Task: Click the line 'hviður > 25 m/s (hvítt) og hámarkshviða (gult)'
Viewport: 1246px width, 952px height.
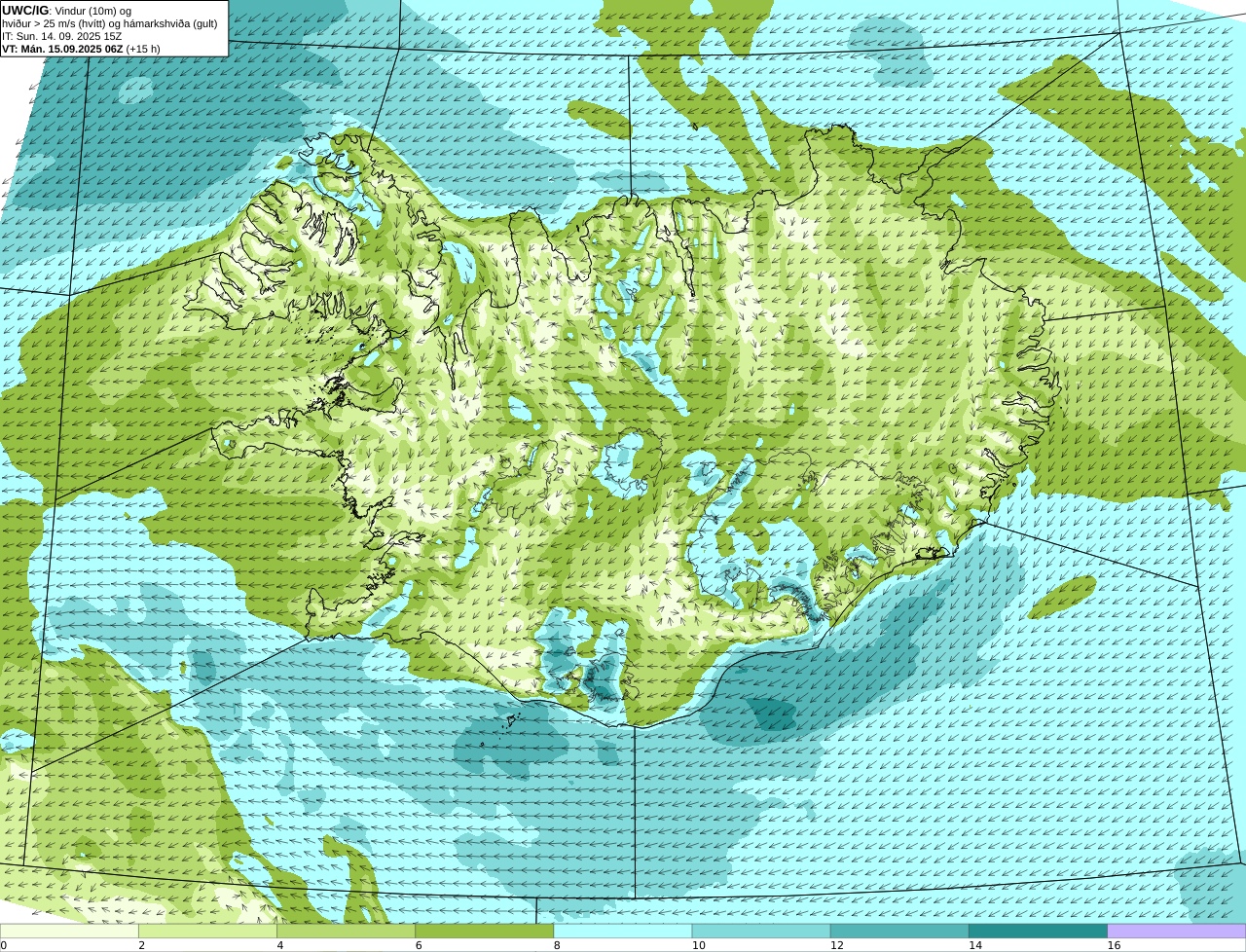Action: 110,23
